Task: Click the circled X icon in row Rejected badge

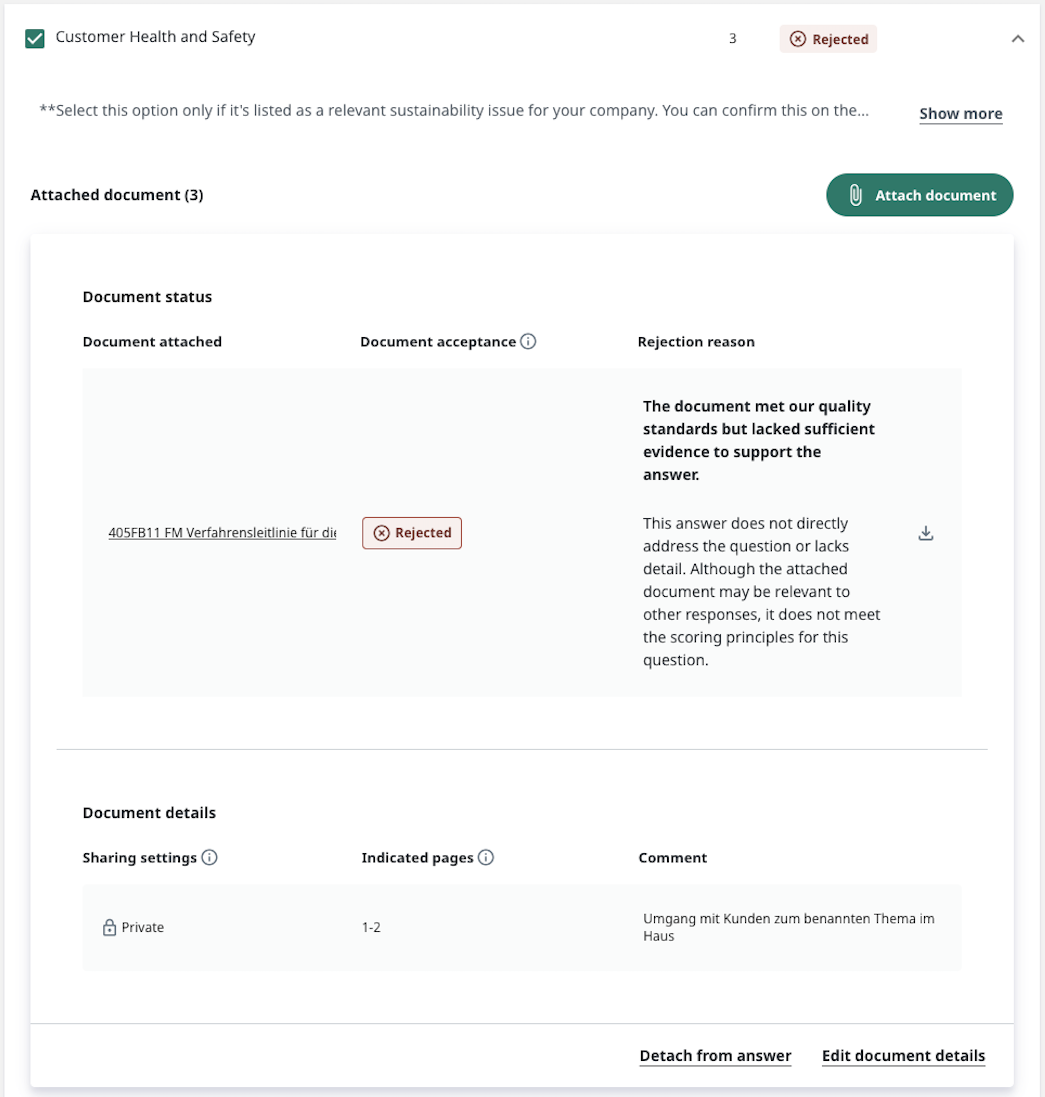Action: click(381, 533)
